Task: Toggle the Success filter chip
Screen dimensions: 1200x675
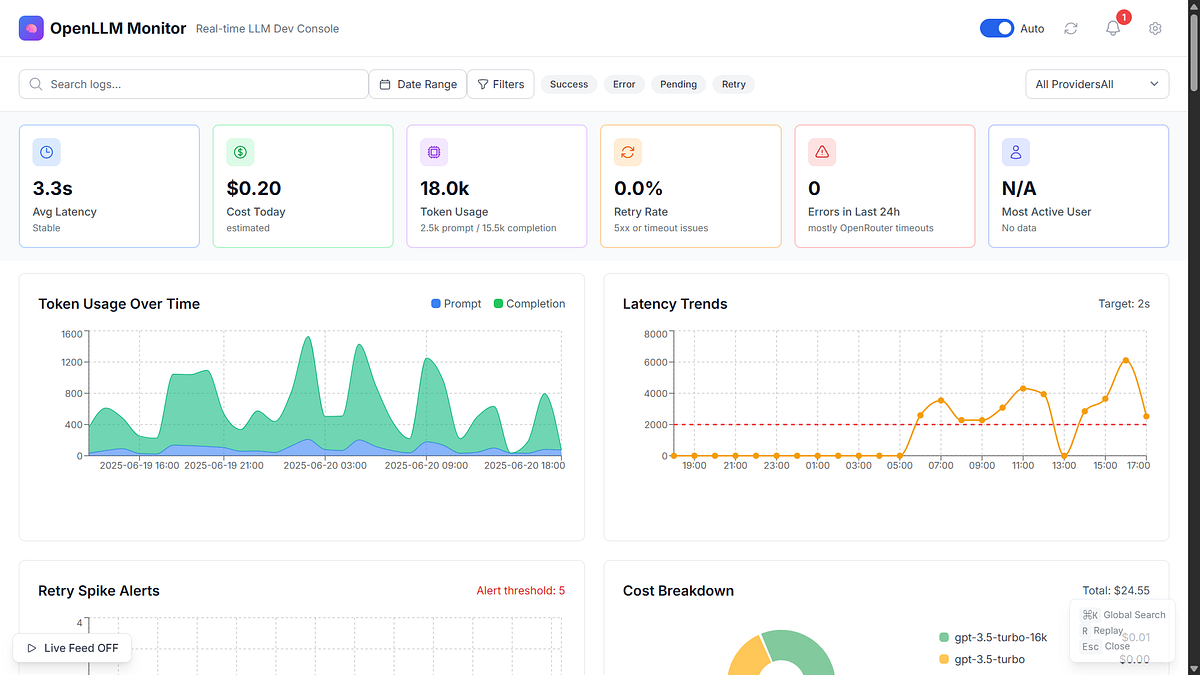Action: pos(568,84)
